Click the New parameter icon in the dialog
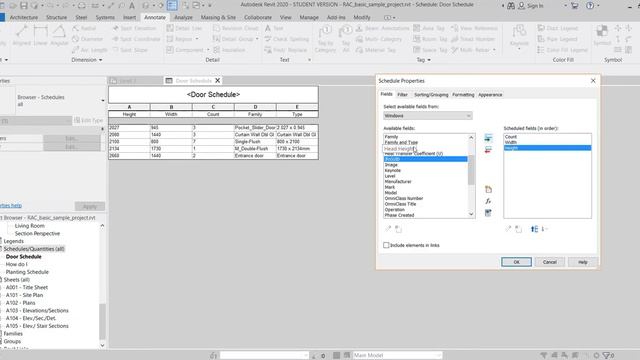Image resolution: width=640 pixels, height=360 pixels. pos(488,189)
